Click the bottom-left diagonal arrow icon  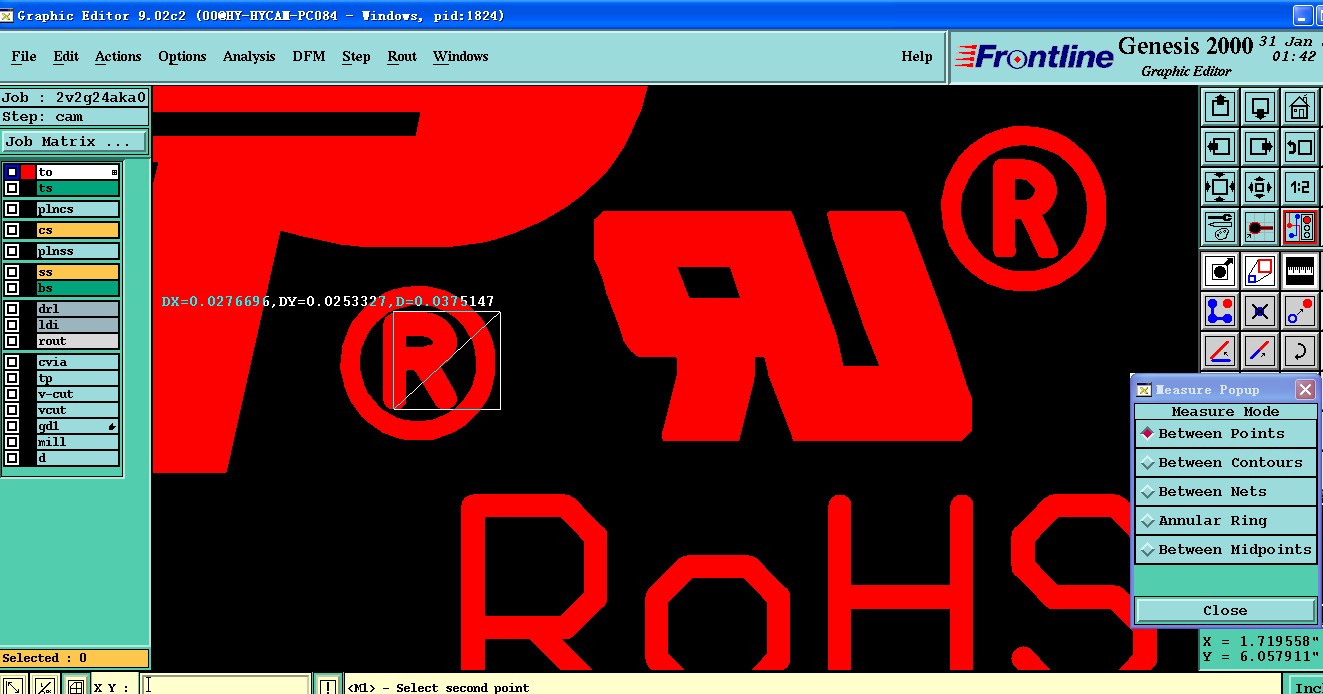[x=15, y=686]
